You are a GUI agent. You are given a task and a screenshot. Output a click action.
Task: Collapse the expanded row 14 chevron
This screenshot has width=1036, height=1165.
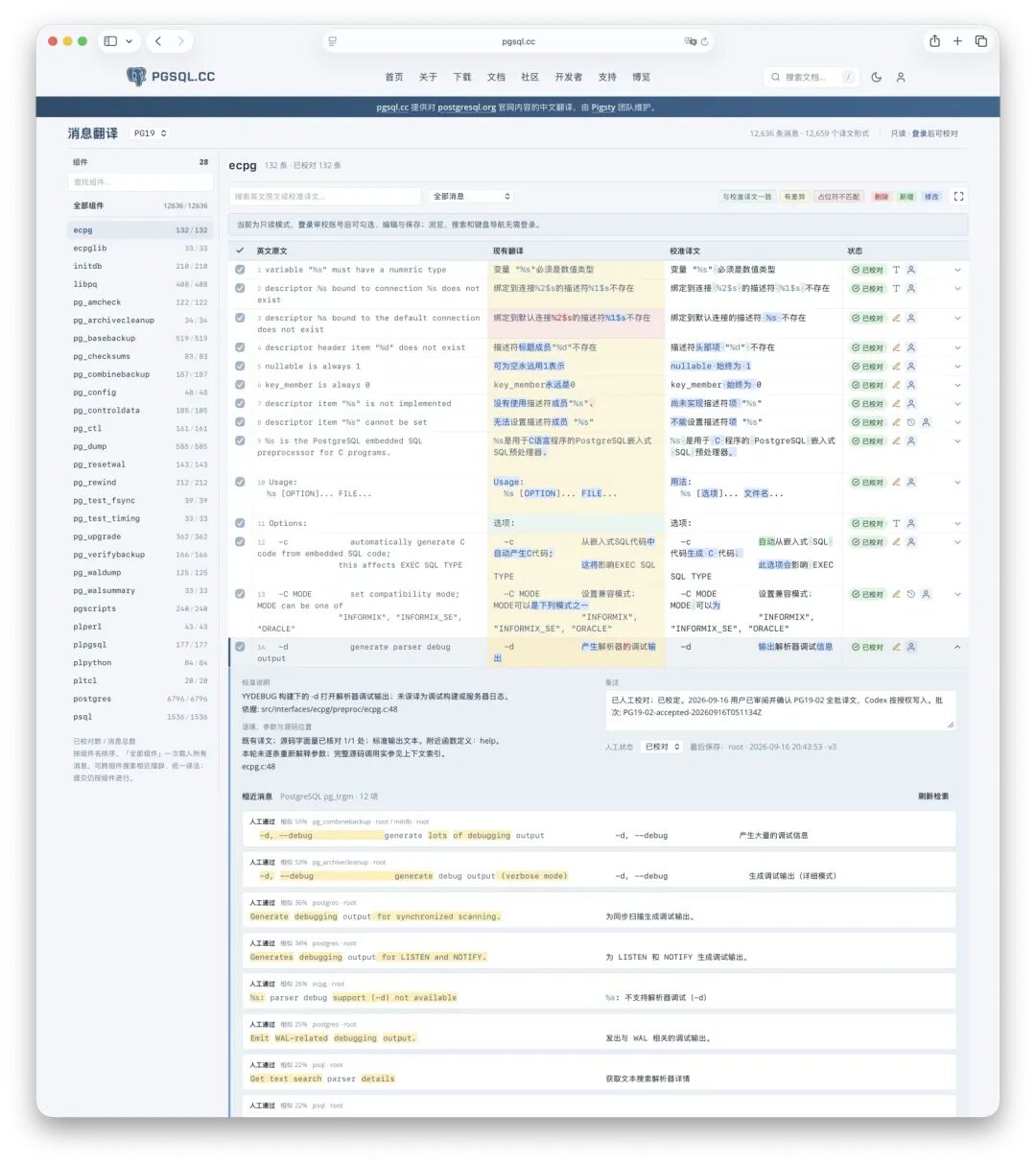coord(957,647)
